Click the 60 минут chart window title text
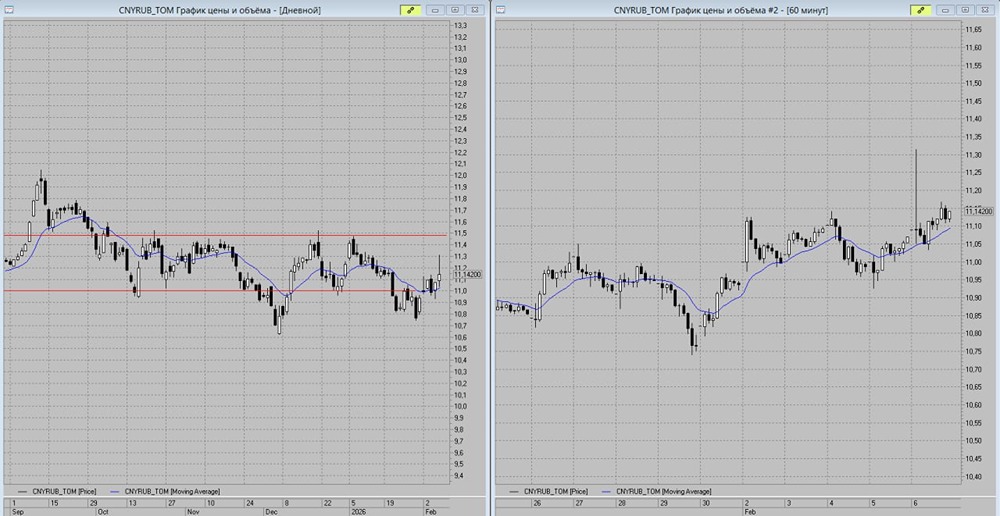Image resolution: width=1000 pixels, height=516 pixels. 721,10
